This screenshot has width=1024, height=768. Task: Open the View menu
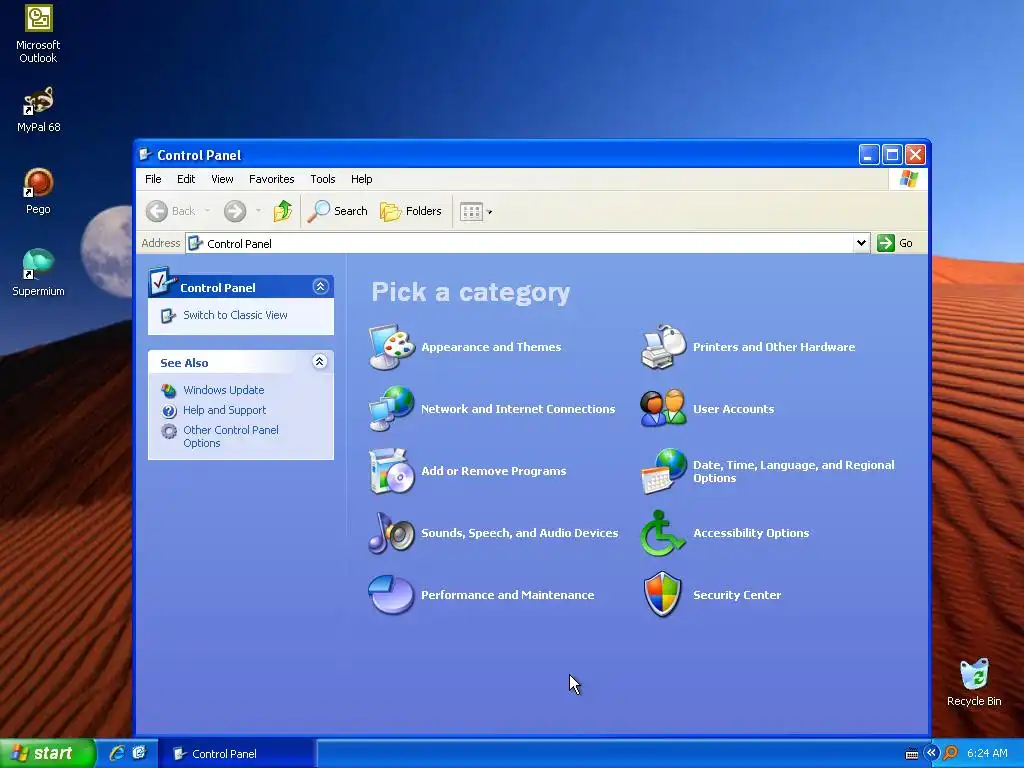(222, 179)
